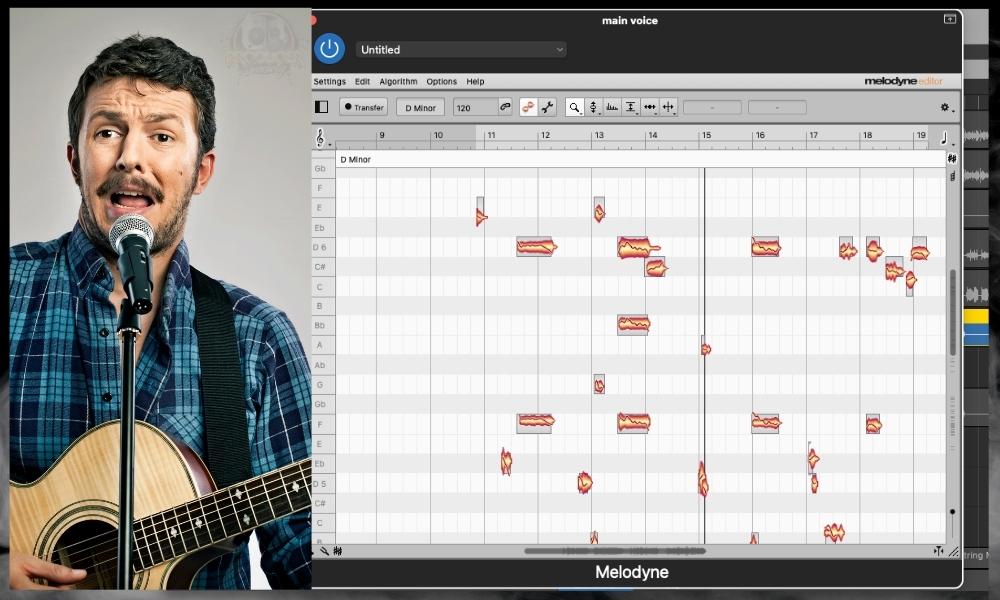
Task: Click the bottom-left sharp-signs icon
Action: click(337, 551)
